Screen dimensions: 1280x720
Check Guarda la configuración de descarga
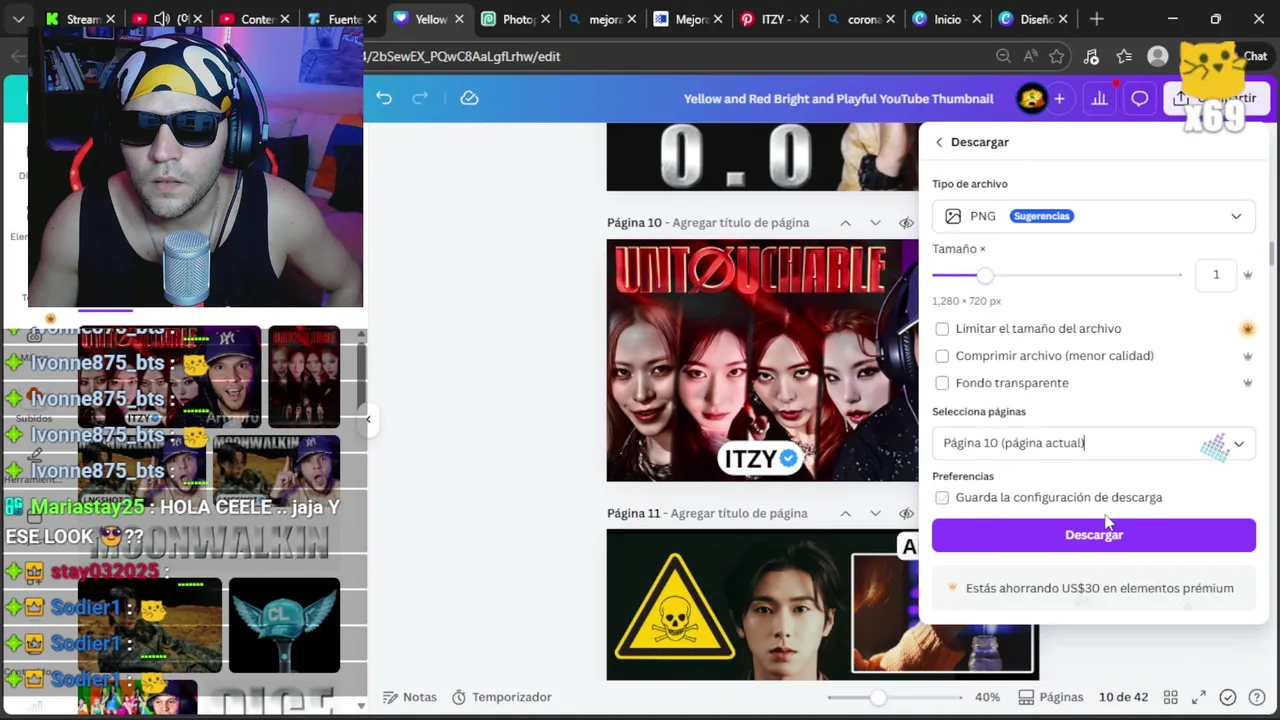tap(942, 497)
